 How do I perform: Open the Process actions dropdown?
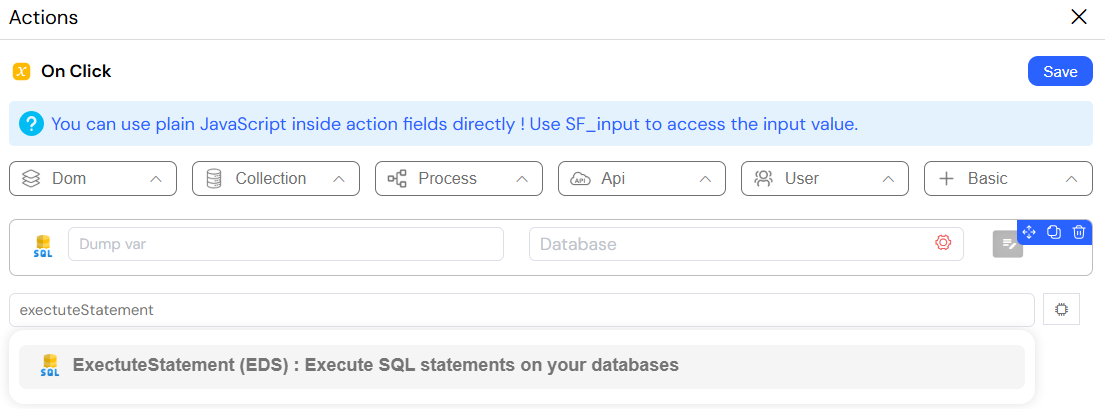point(459,178)
